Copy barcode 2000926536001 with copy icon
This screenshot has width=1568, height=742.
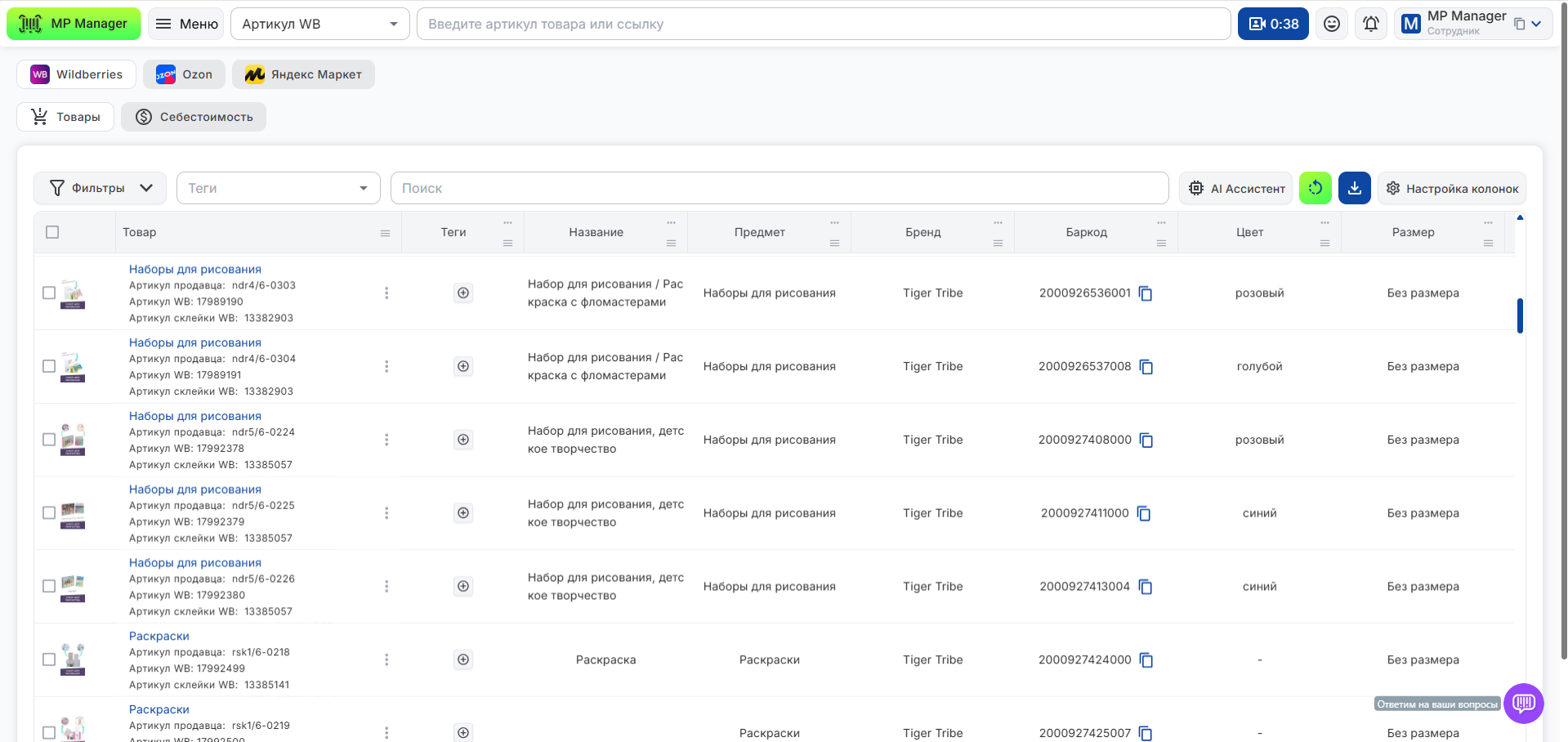(1146, 293)
